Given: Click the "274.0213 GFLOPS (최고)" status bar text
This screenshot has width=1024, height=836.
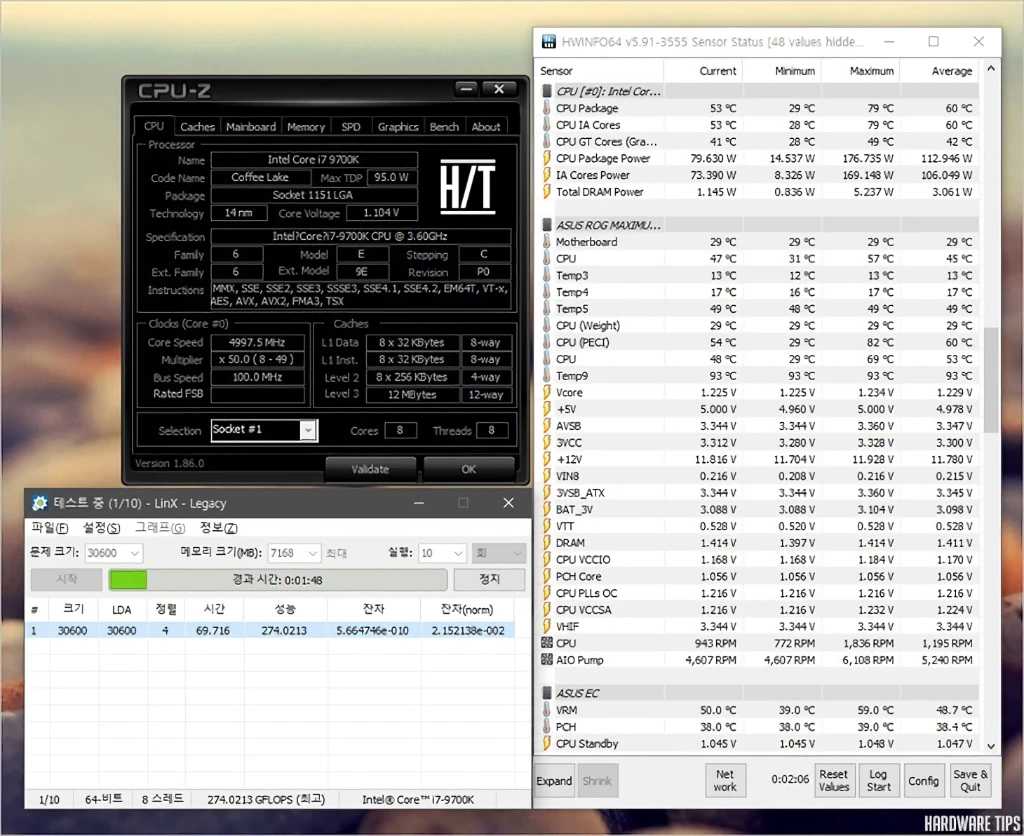Looking at the screenshot, I should click(266, 799).
